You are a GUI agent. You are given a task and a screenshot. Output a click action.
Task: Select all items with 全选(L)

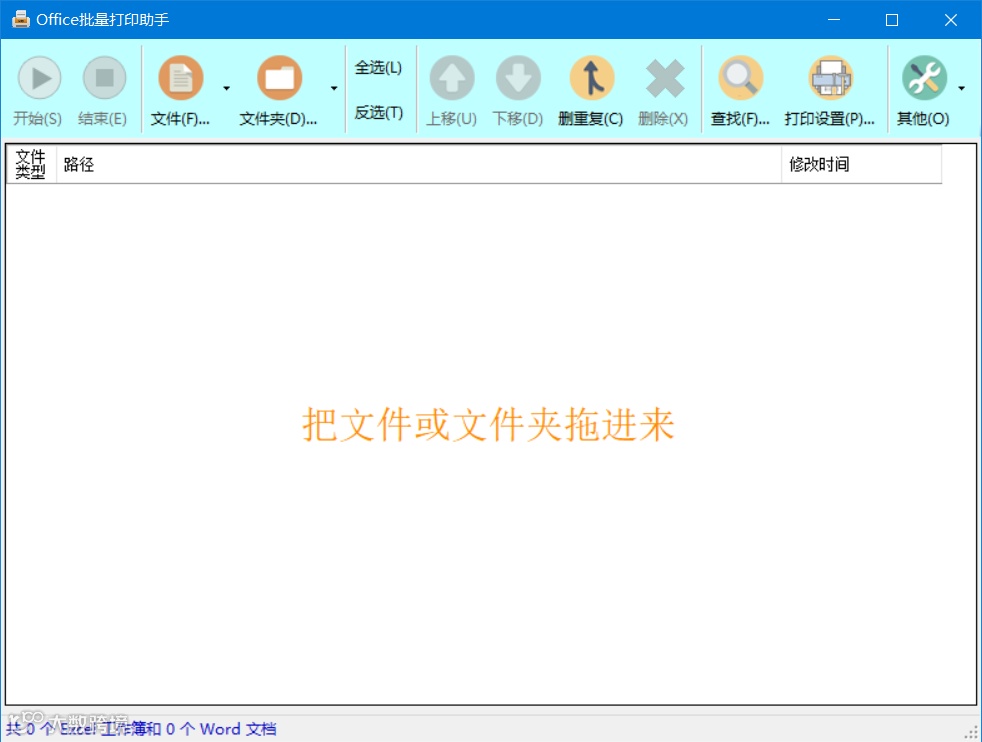tap(378, 68)
